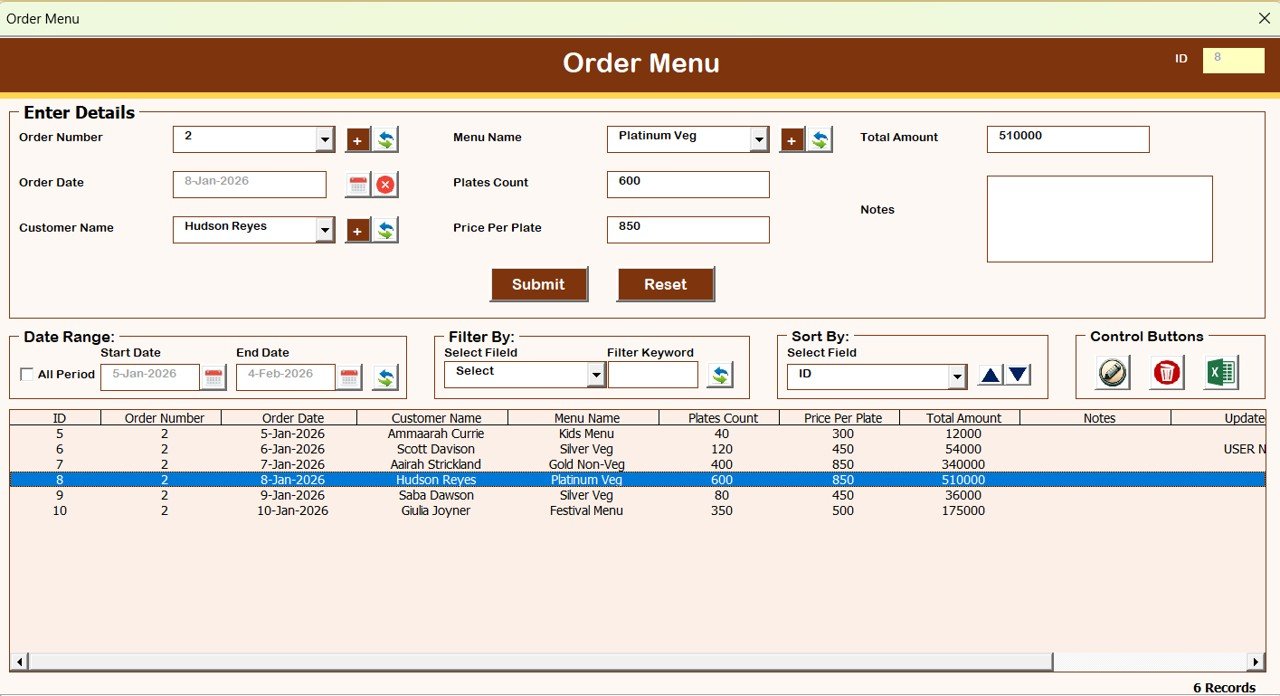Clear Order Date using the red X icon

click(388, 184)
